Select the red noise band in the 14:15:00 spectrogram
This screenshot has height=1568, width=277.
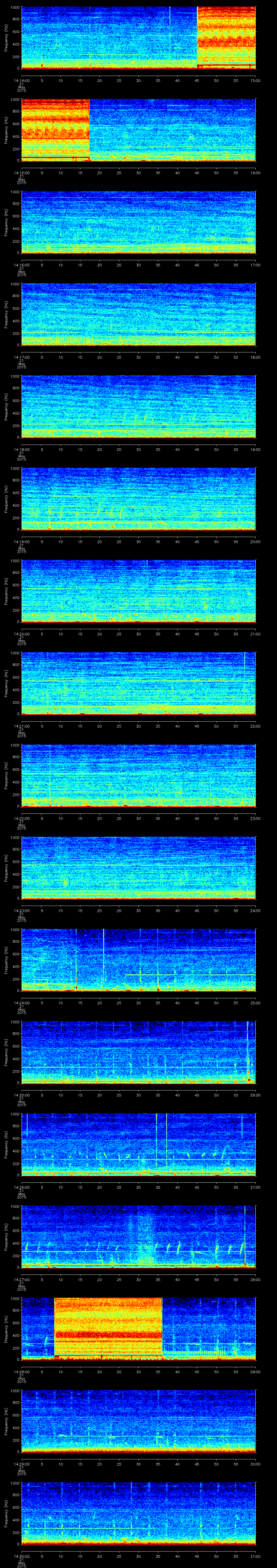point(55,130)
